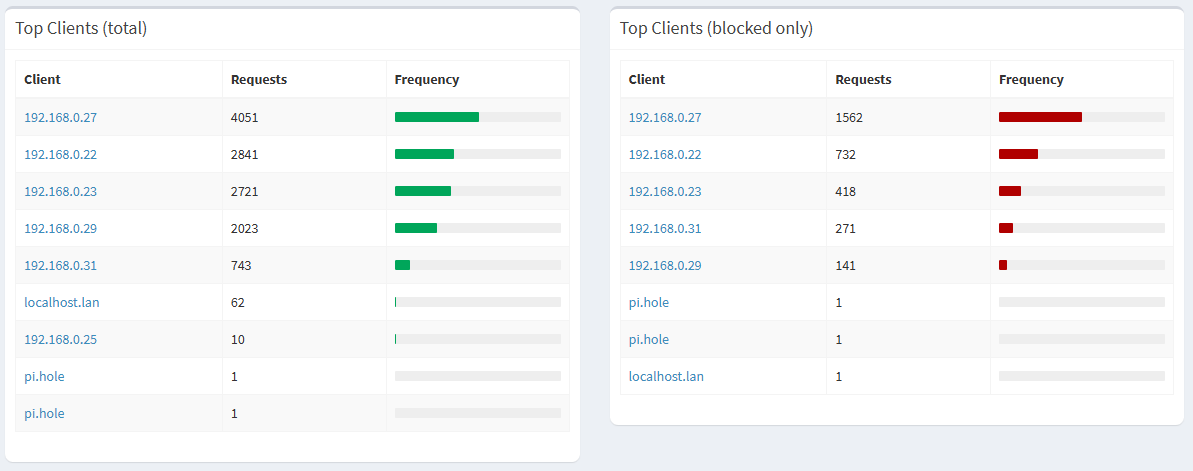1193x471 pixels.
Task: Click Client column header in blocked only table
Action: pyautogui.click(x=647, y=79)
